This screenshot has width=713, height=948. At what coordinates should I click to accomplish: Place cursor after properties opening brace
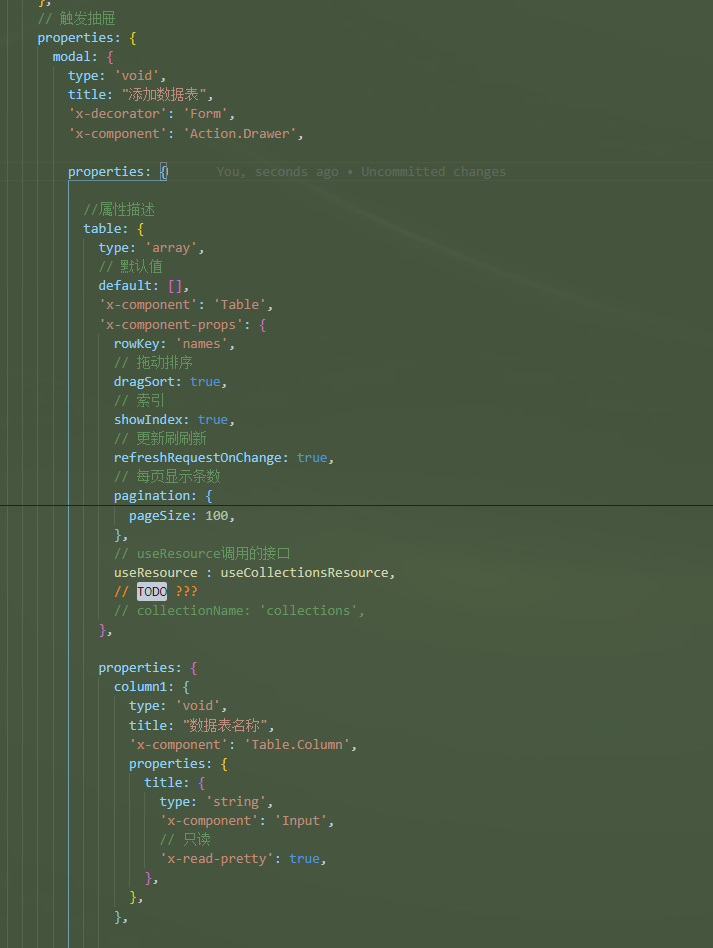(168, 172)
